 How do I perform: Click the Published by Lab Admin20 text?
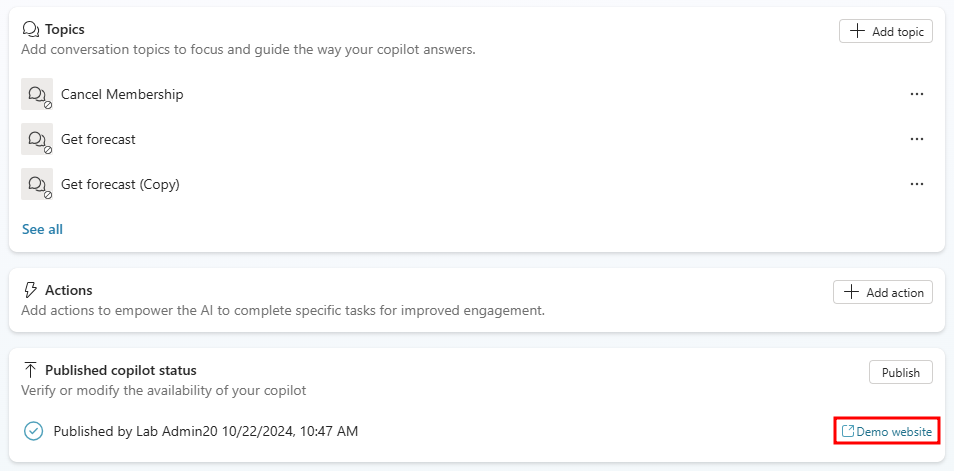(205, 431)
